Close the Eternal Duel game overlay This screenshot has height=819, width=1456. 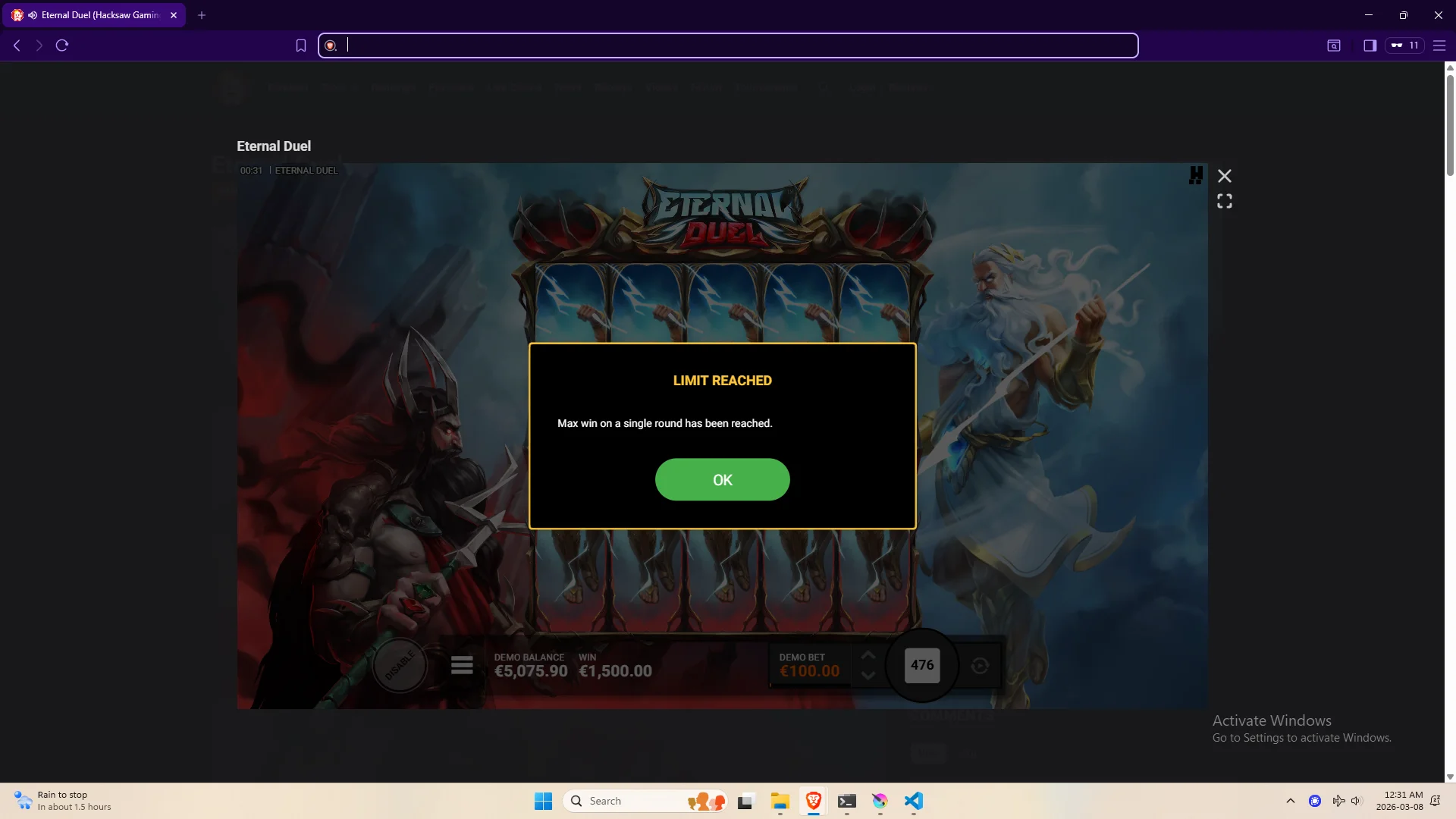coord(1225,176)
